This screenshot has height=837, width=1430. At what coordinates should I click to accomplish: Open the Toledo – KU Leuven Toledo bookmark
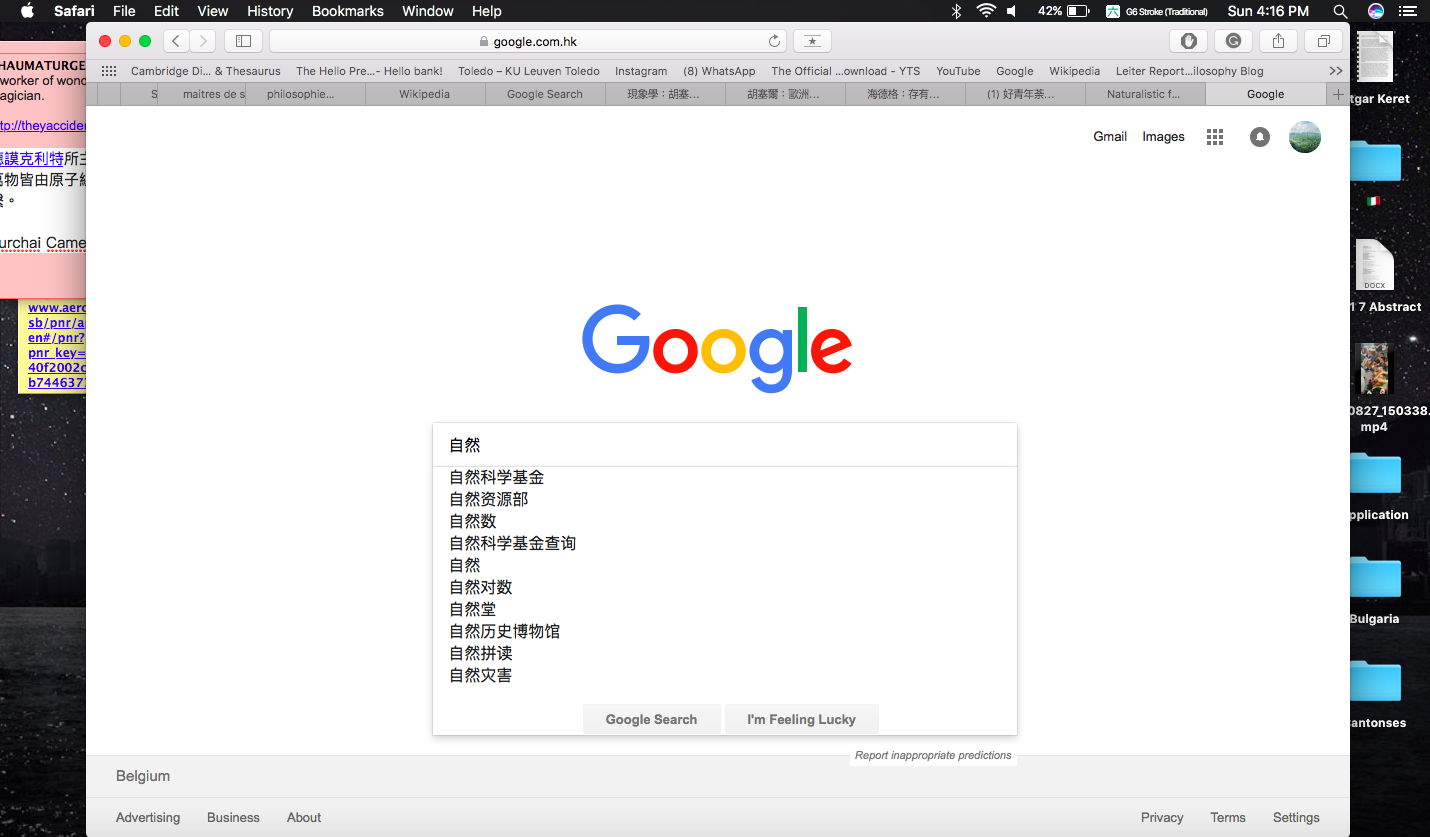[529, 71]
